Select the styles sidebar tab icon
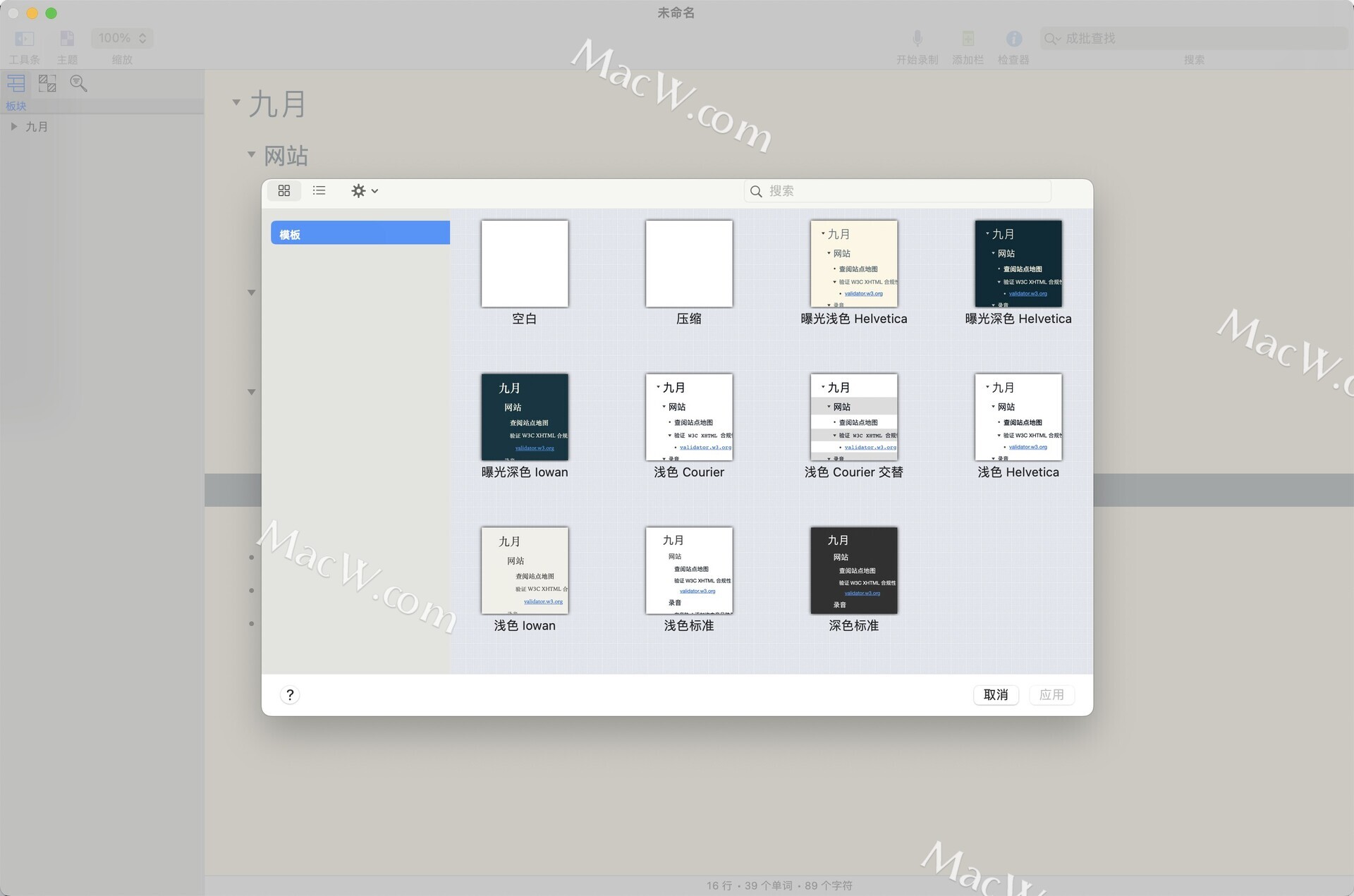 click(x=47, y=83)
